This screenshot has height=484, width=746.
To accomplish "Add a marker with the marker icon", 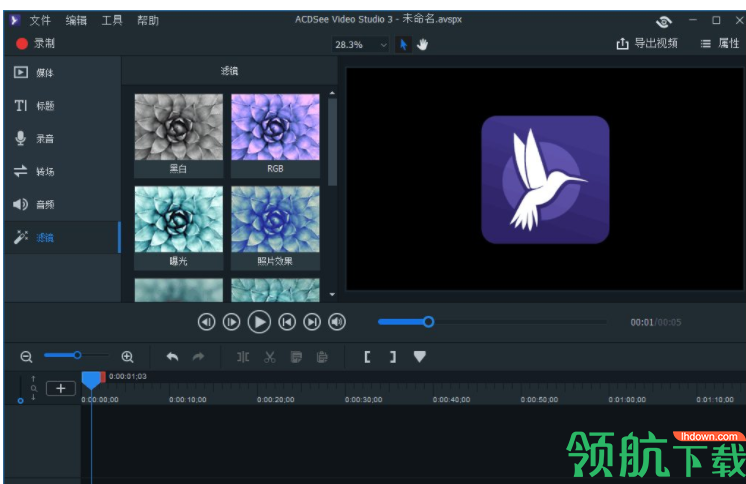I will point(420,356).
